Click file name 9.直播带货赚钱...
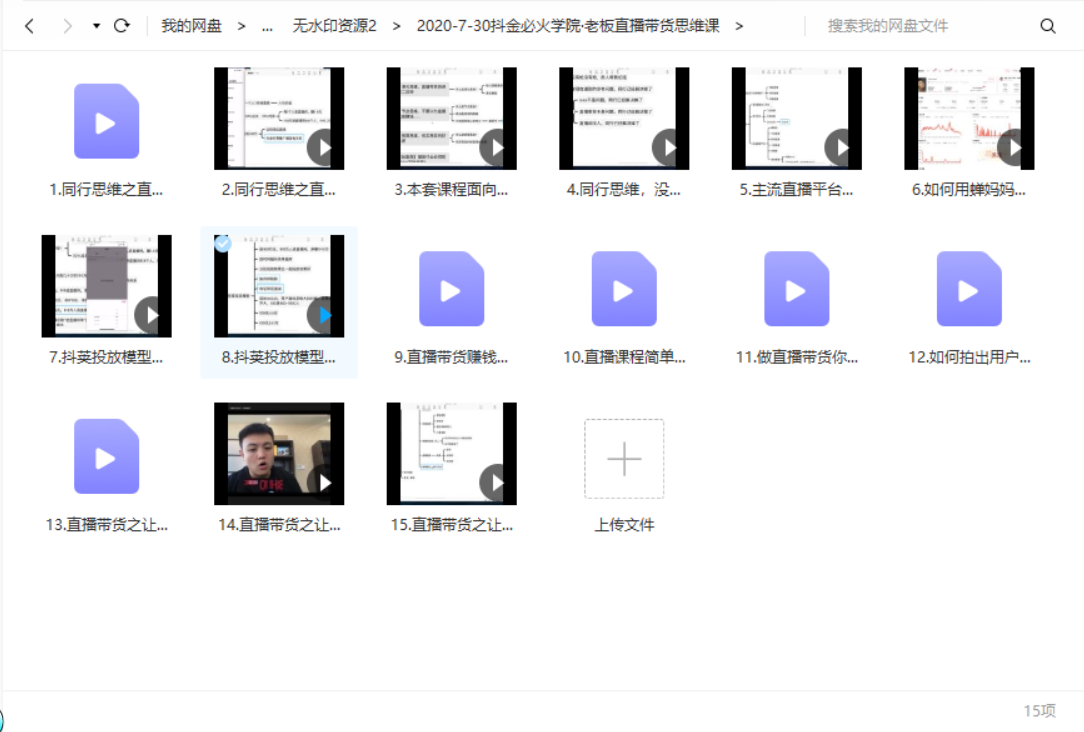 pos(451,357)
